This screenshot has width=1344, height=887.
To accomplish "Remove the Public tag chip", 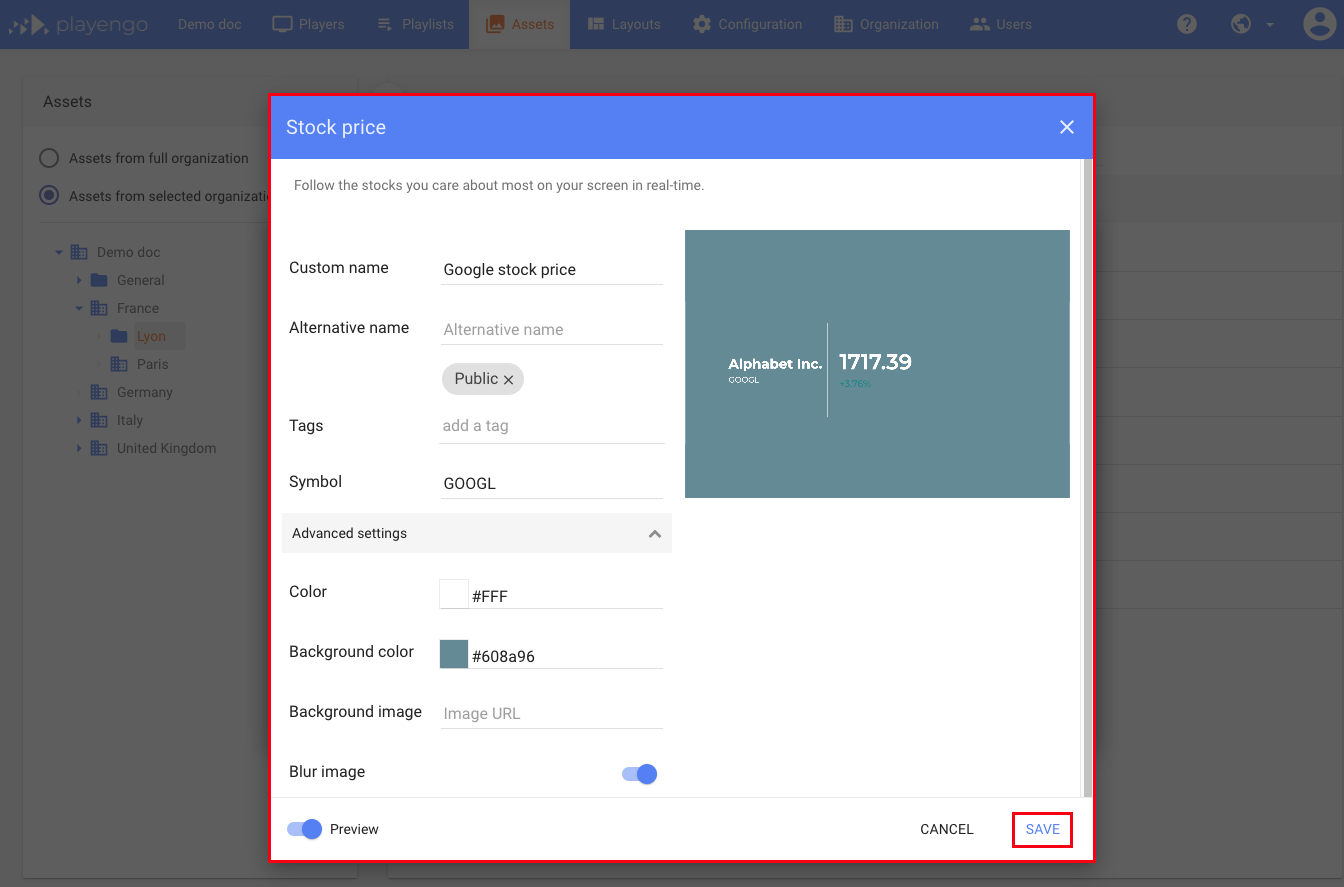I will pos(508,380).
